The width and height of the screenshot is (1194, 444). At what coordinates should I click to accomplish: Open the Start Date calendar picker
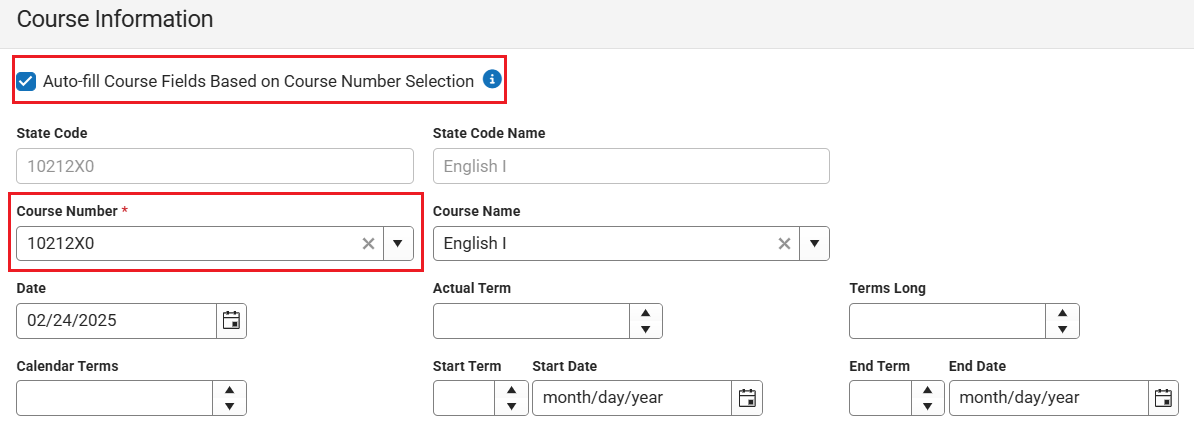747,398
